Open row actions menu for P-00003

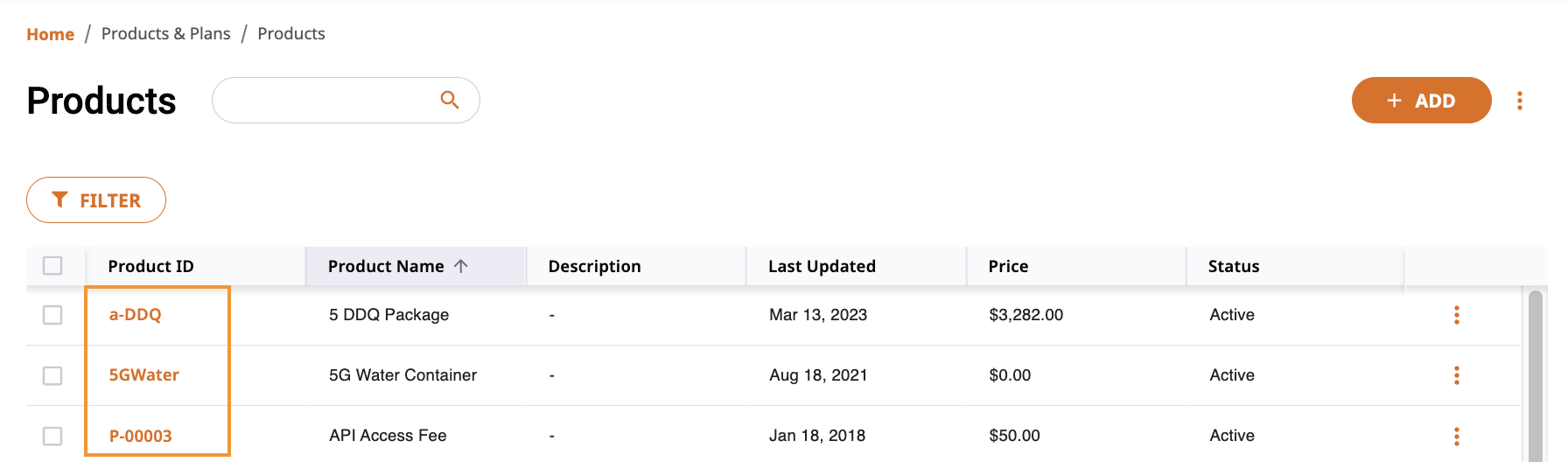pos(1457,436)
